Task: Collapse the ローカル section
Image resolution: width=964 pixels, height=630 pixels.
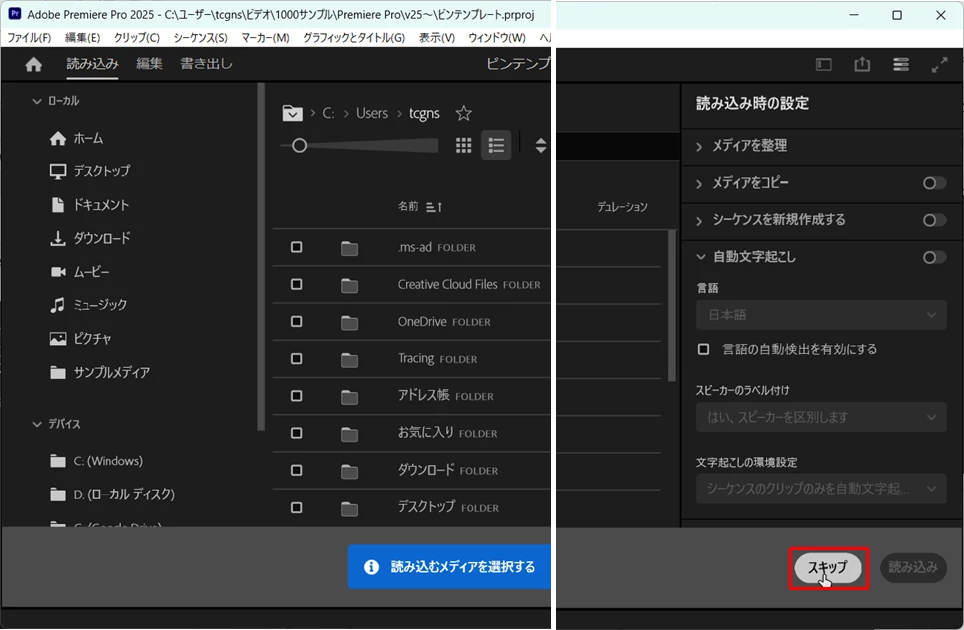Action: (37, 101)
